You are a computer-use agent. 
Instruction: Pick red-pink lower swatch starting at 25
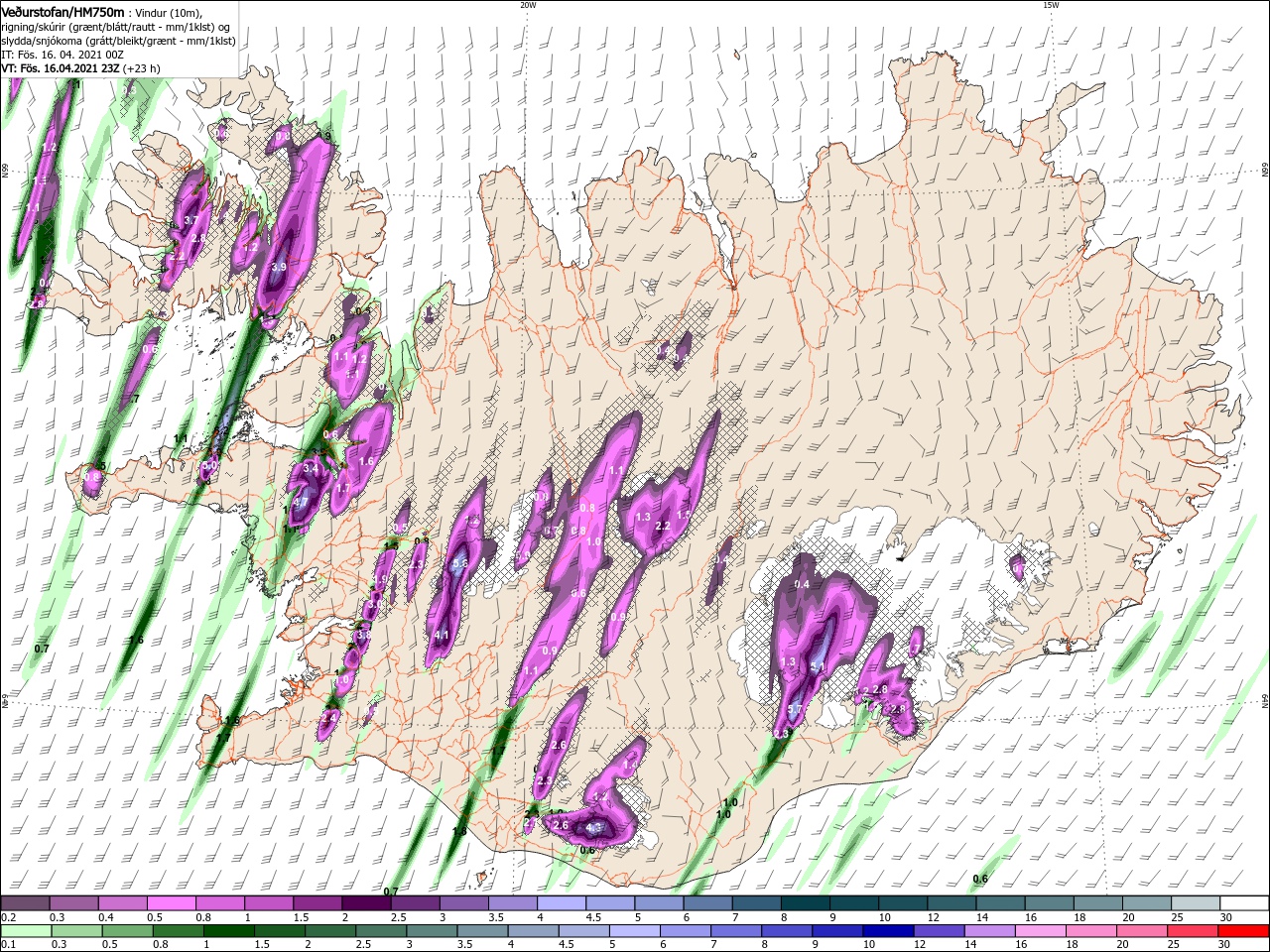click(1193, 931)
